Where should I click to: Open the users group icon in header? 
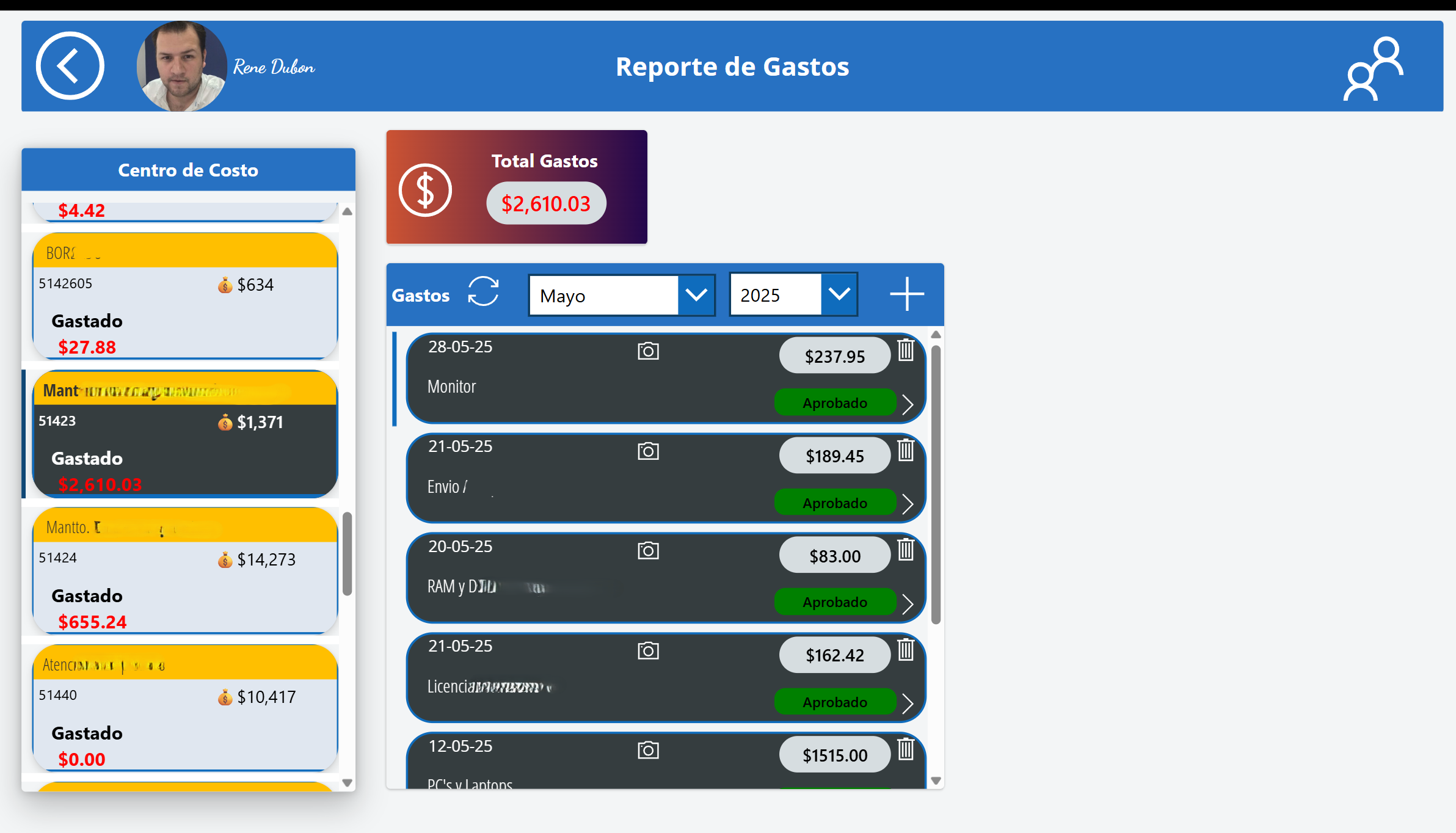1374,69
